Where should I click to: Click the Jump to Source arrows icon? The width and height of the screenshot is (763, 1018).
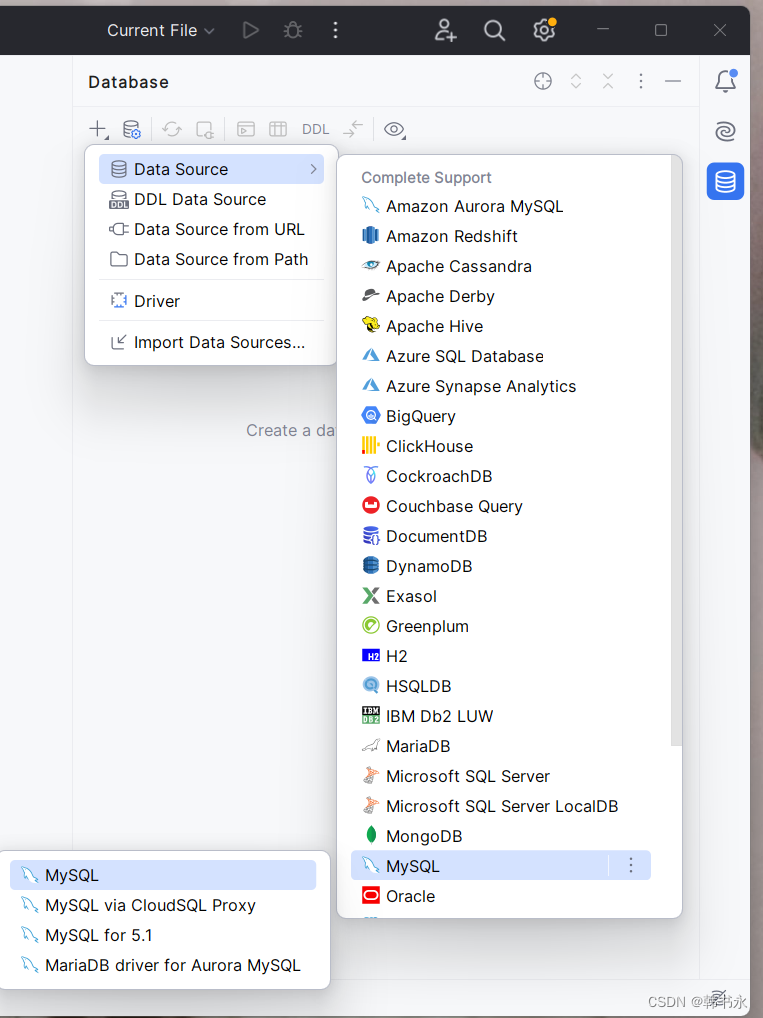tap(353, 129)
